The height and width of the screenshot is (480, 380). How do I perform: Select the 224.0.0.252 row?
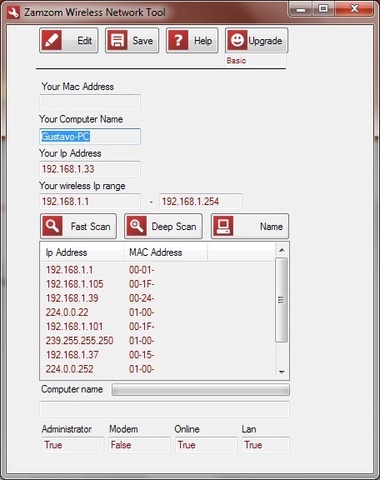158,369
